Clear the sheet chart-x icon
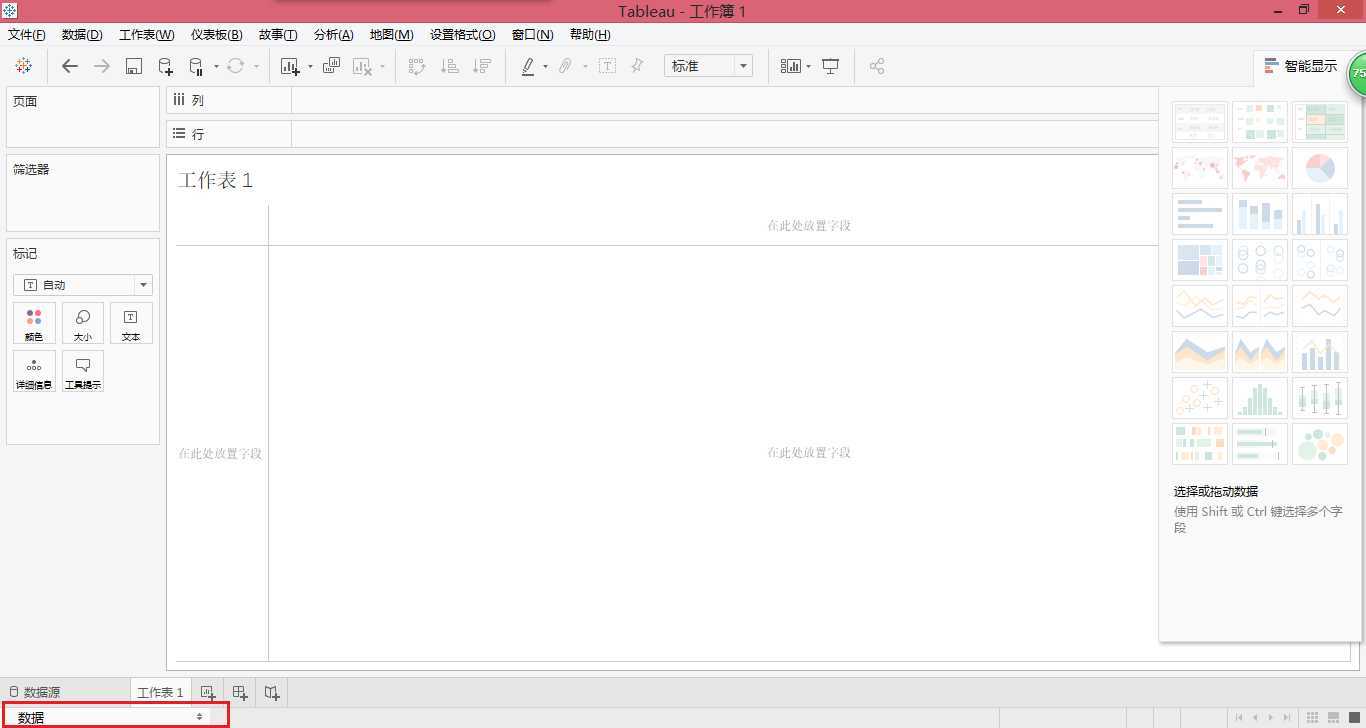Screen dimensions: 1366x728 [x=362, y=67]
